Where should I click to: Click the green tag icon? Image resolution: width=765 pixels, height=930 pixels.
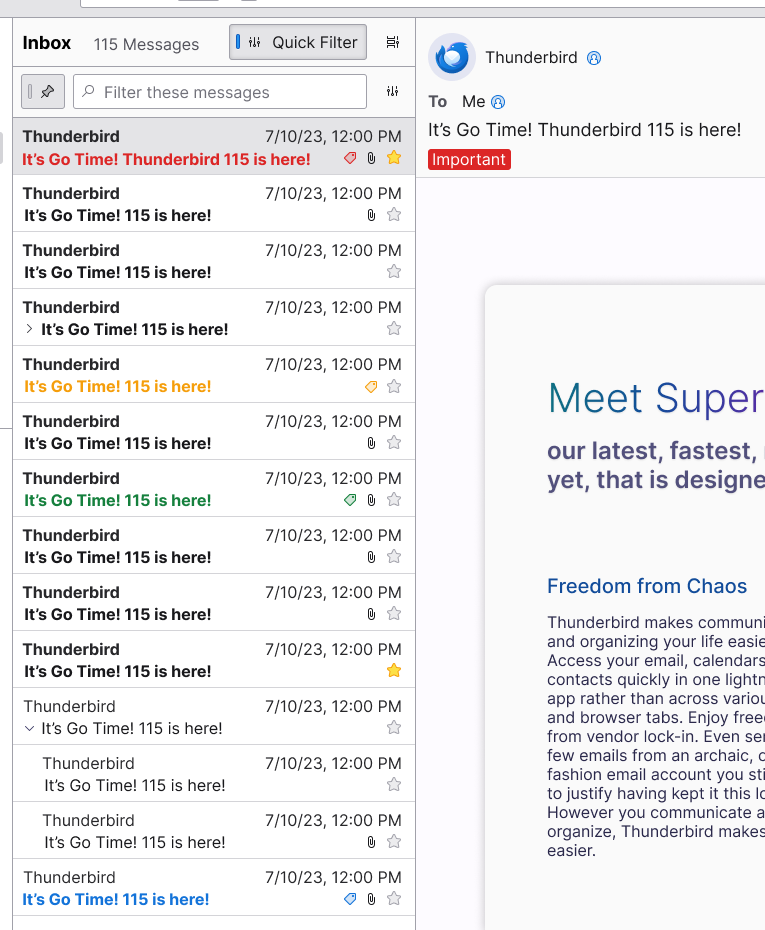click(350, 500)
